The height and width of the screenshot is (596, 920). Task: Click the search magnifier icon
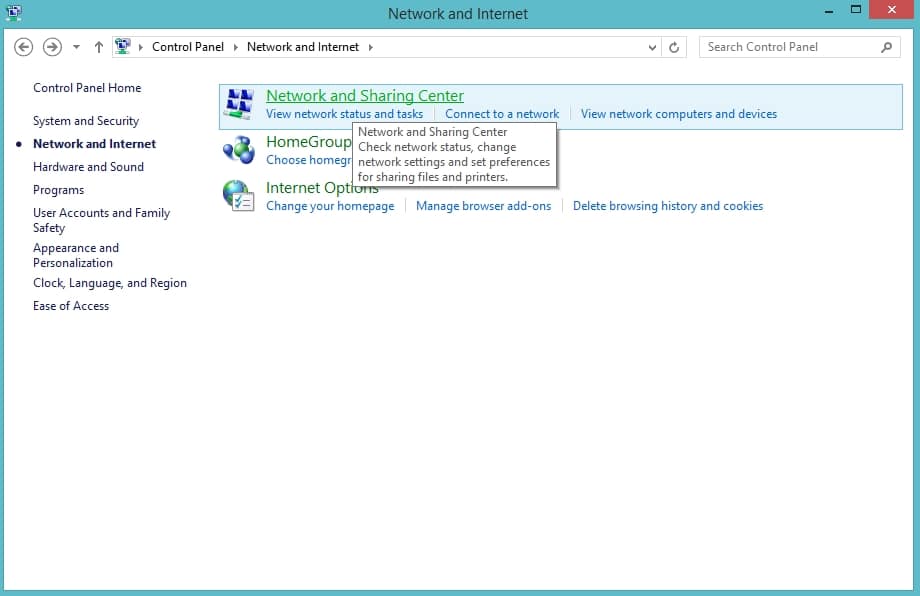point(887,47)
